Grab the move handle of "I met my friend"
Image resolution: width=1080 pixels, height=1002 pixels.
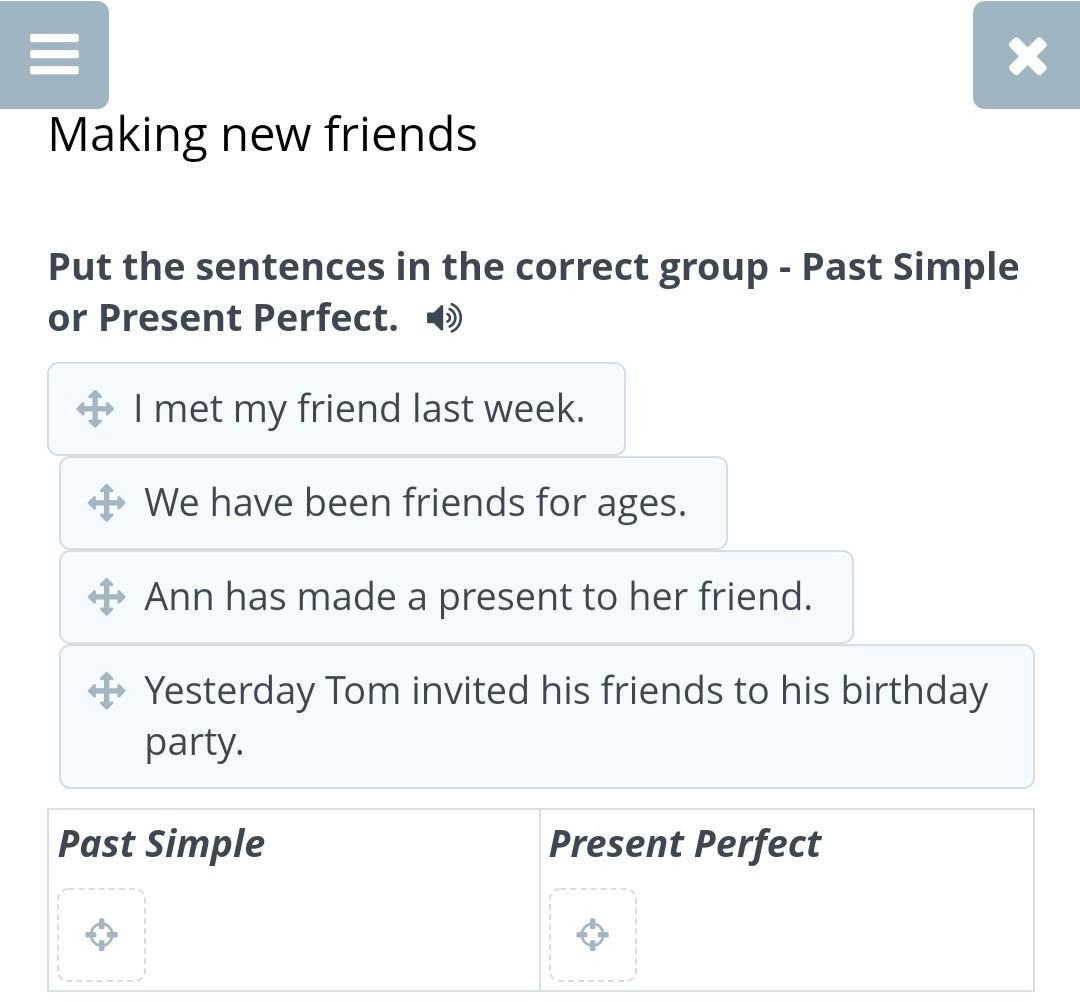pos(95,409)
